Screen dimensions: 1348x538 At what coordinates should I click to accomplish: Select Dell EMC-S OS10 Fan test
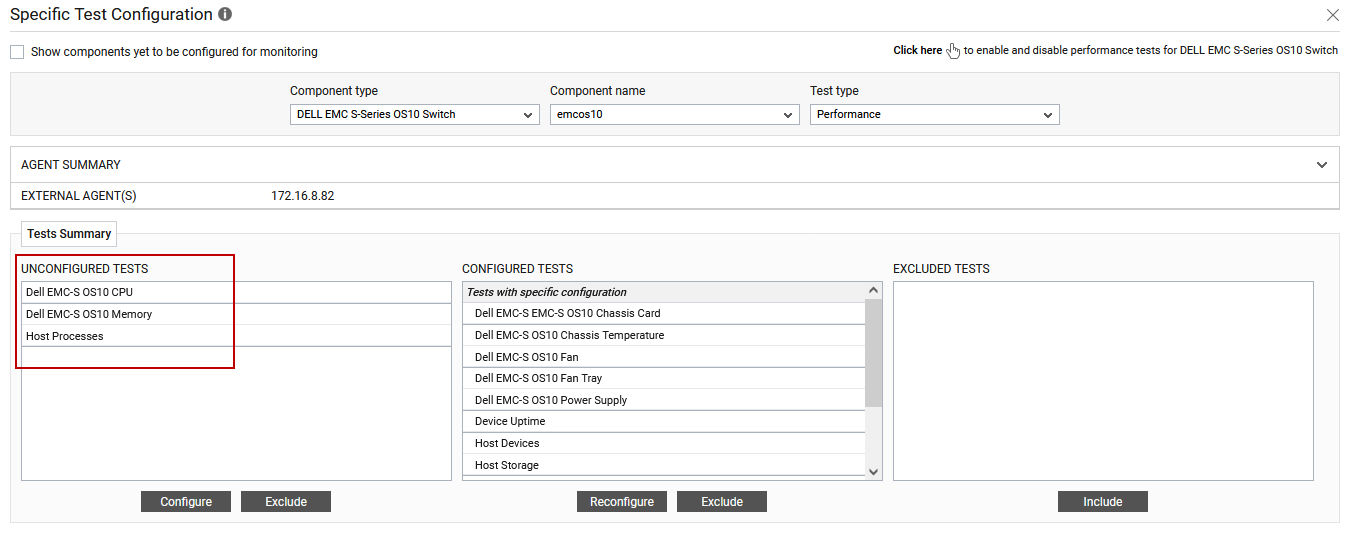664,357
